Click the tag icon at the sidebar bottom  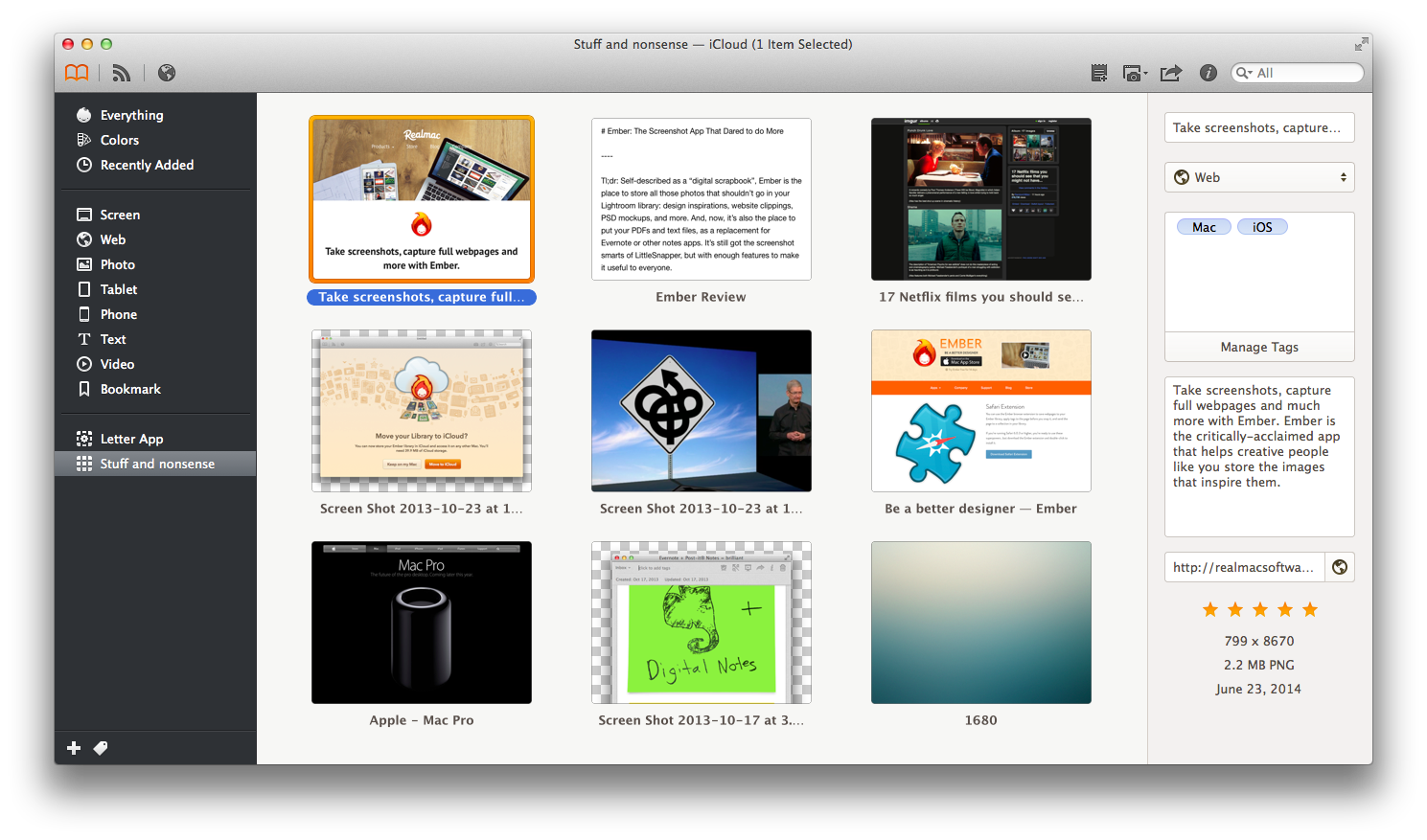pyautogui.click(x=101, y=748)
